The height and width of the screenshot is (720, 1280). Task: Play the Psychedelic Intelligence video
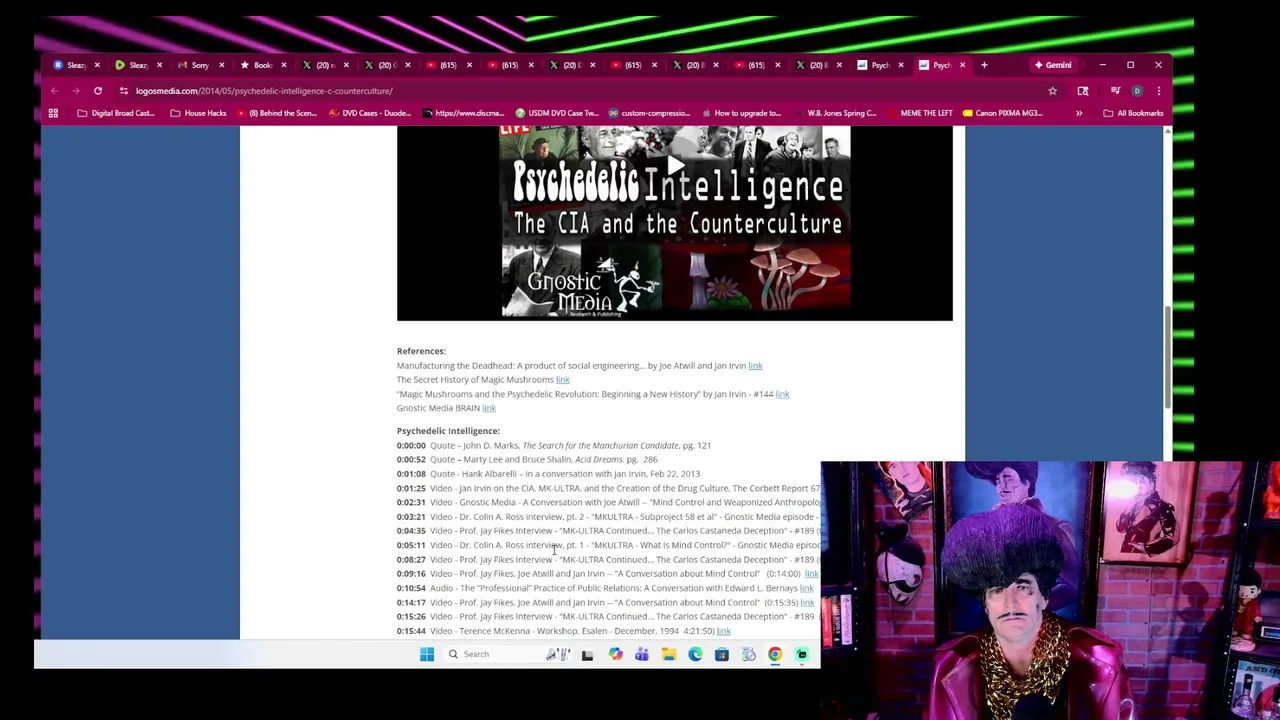click(x=675, y=166)
